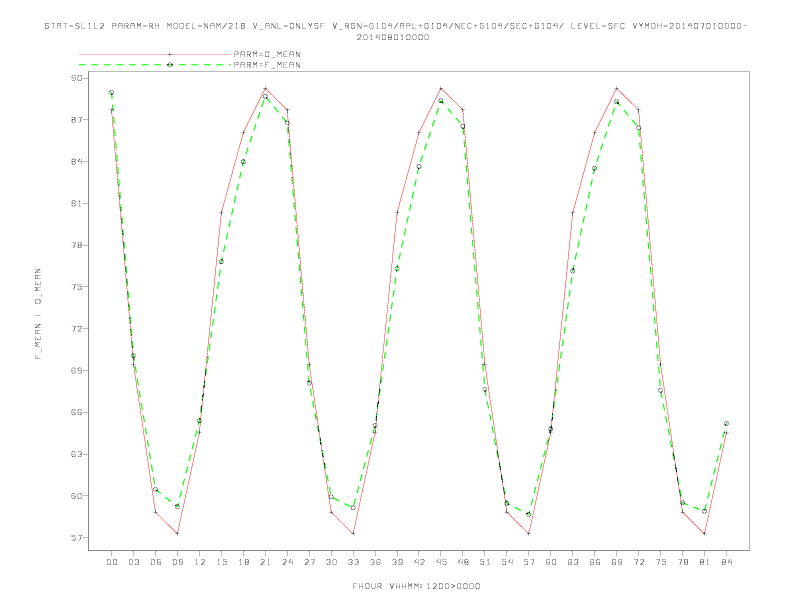The height and width of the screenshot is (612, 792).
Task: Click forecast hour 18 on the horizontal axis
Action: [243, 562]
